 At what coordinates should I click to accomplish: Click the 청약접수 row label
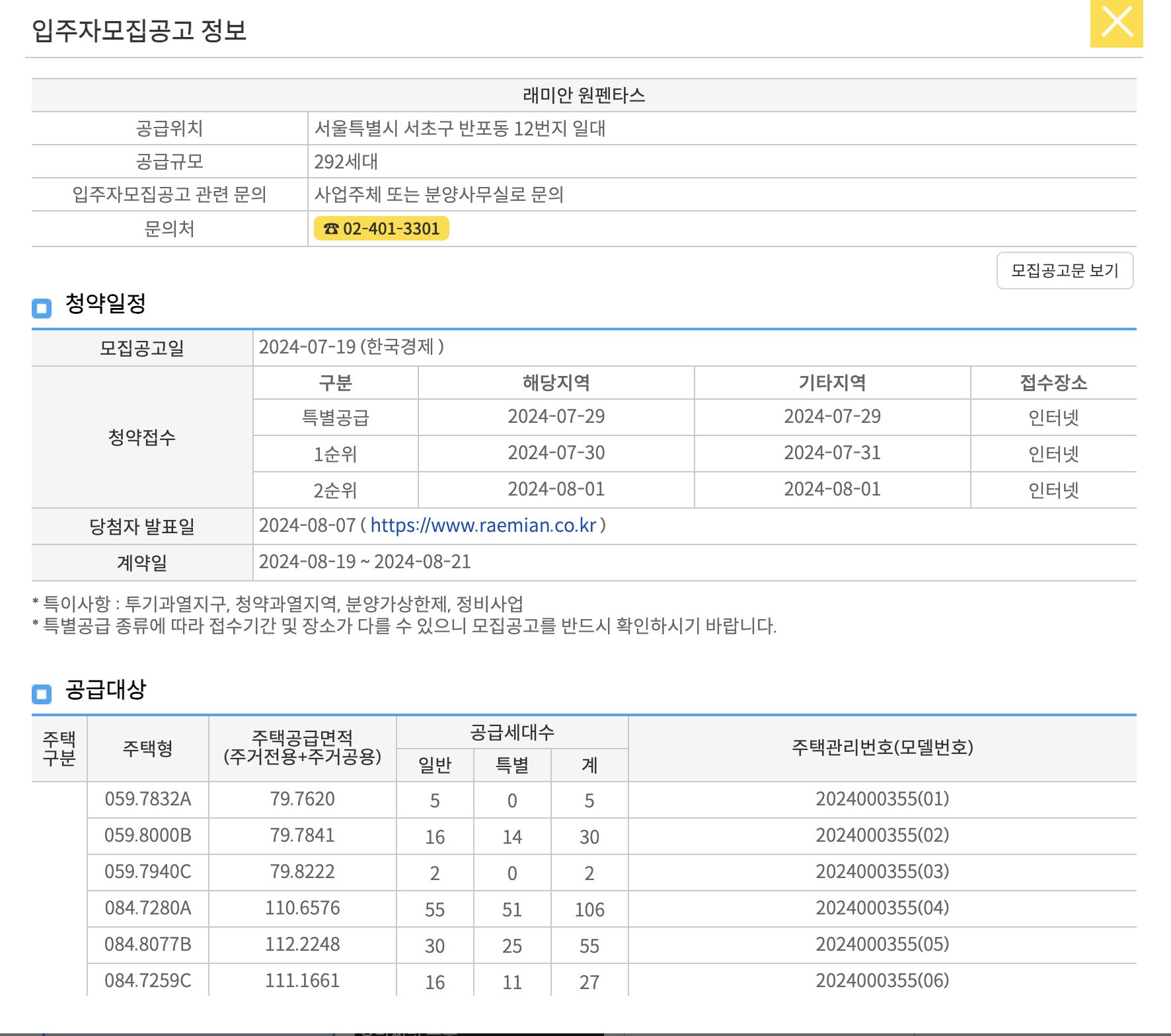point(142,437)
